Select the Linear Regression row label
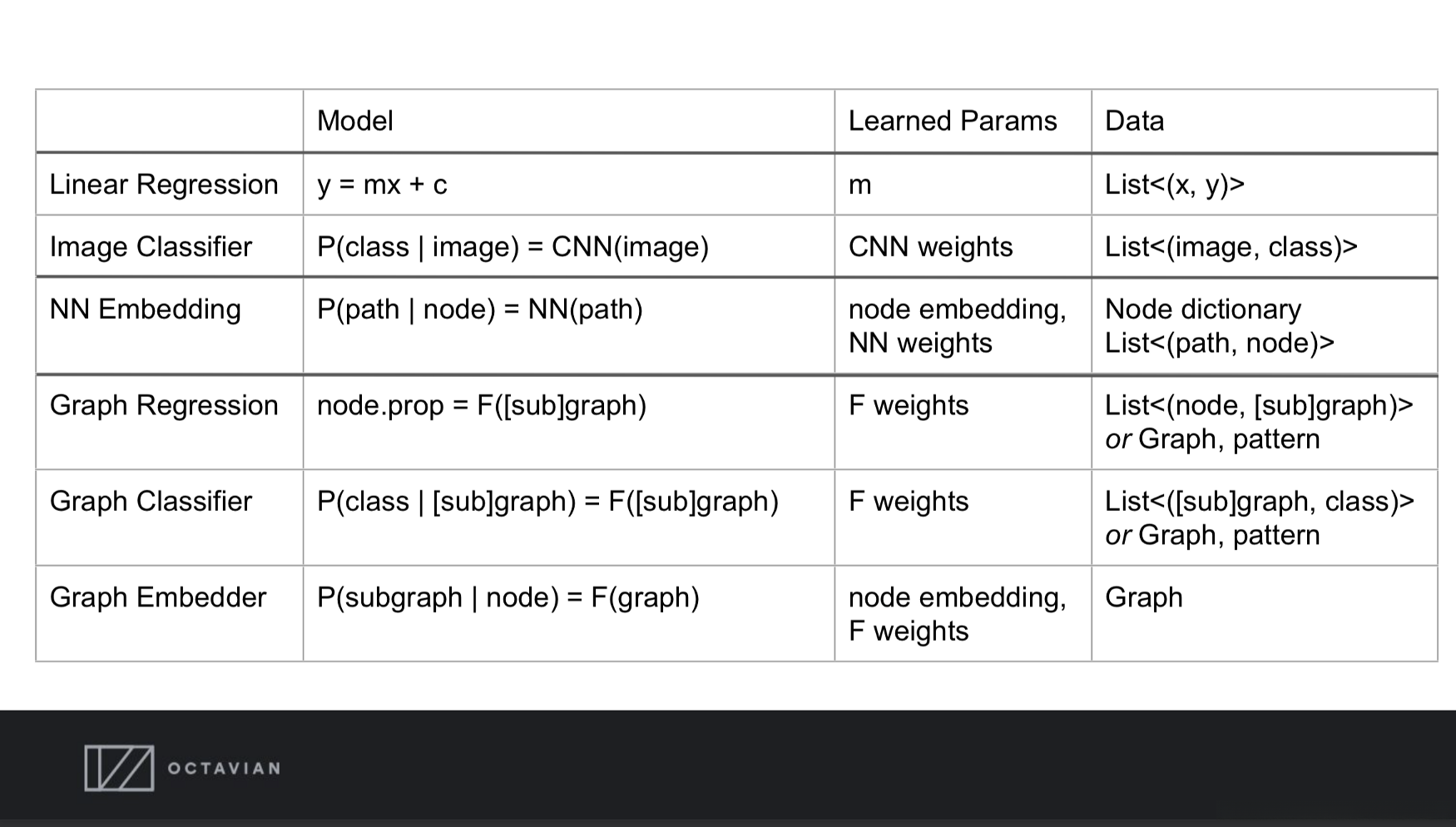This screenshot has width=1456, height=827. (164, 185)
